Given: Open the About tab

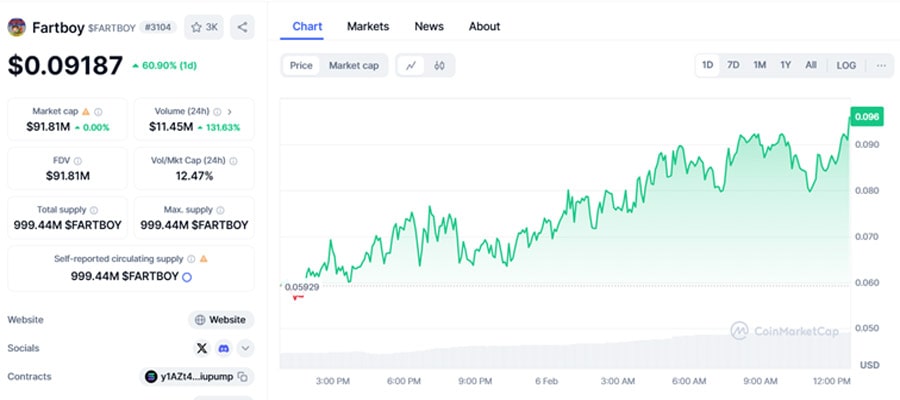Looking at the screenshot, I should pos(484,26).
